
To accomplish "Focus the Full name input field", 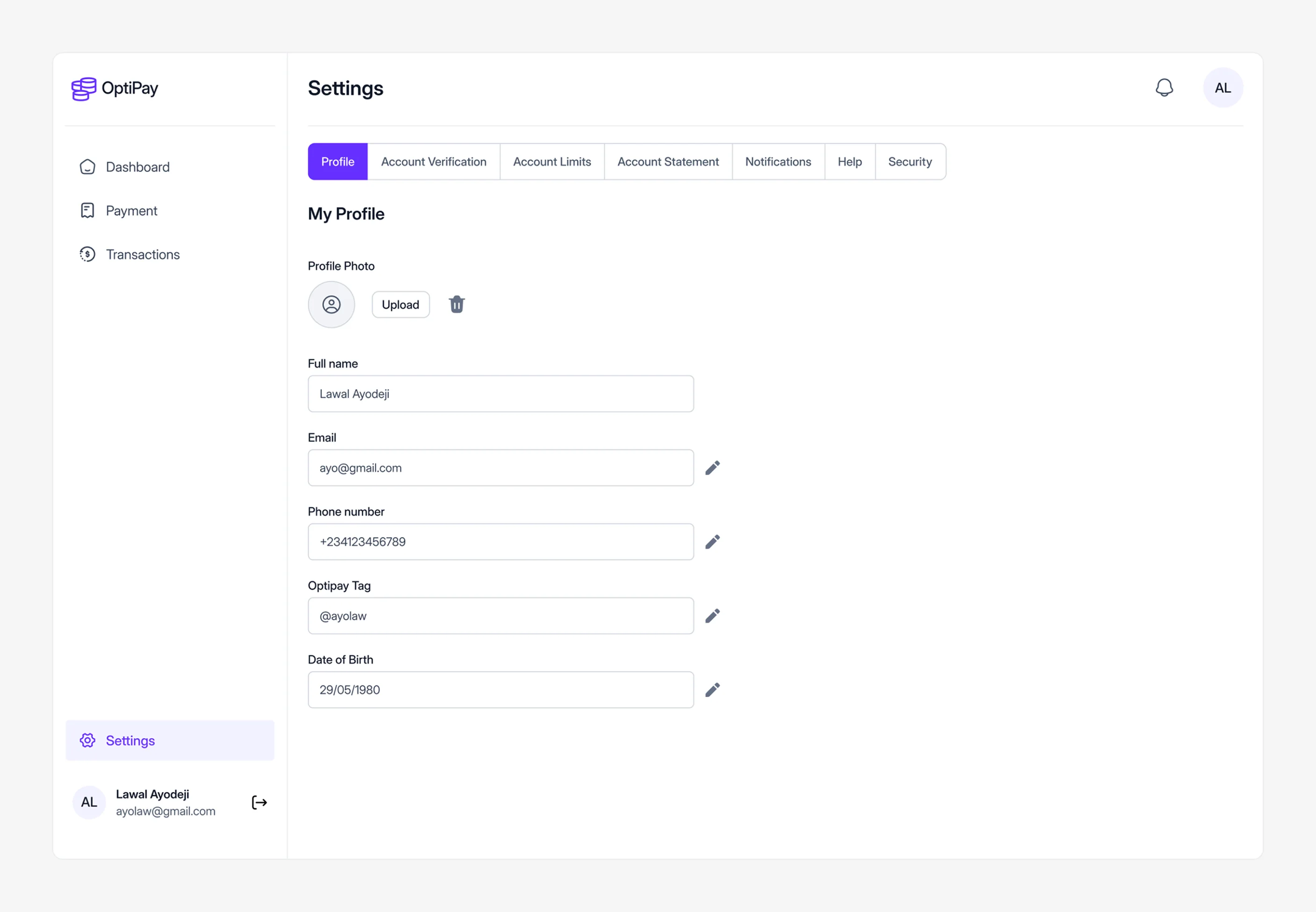I will coord(501,394).
